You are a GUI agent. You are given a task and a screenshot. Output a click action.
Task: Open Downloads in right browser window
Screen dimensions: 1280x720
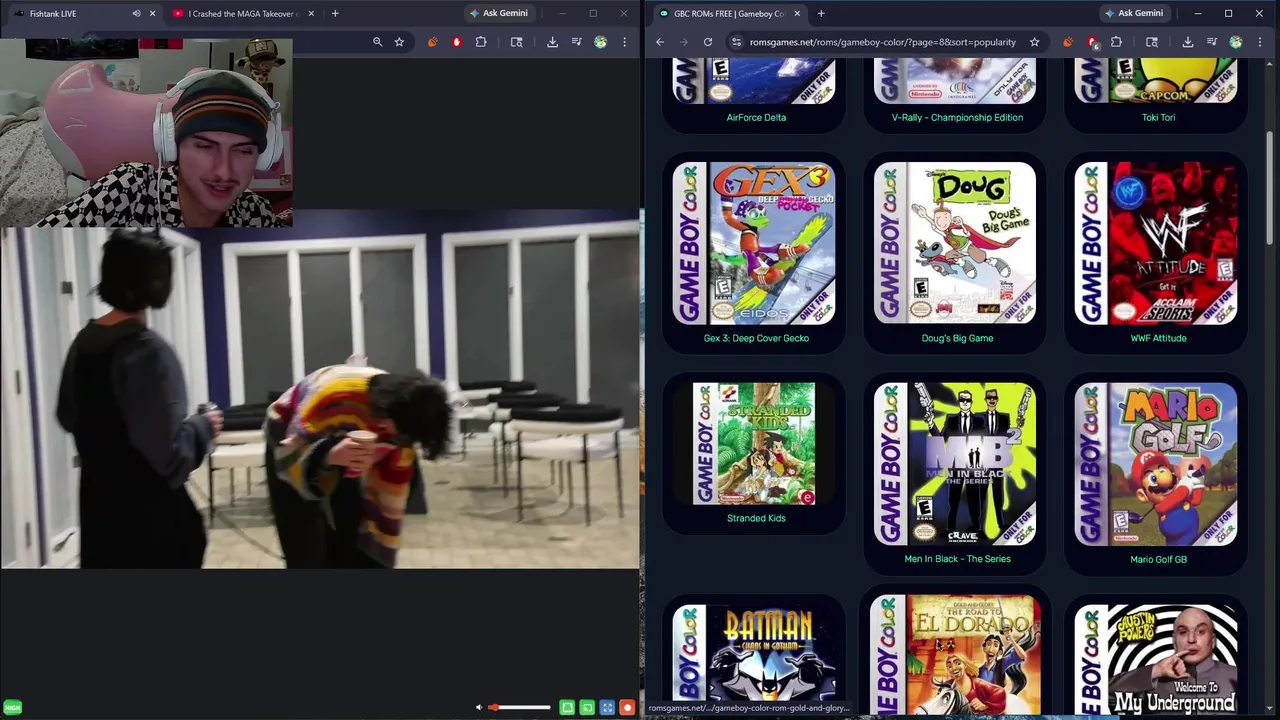point(1188,42)
